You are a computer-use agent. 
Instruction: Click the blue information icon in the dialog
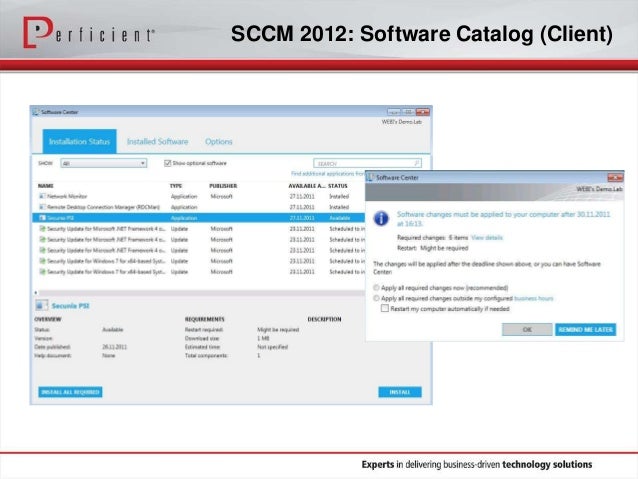381,218
